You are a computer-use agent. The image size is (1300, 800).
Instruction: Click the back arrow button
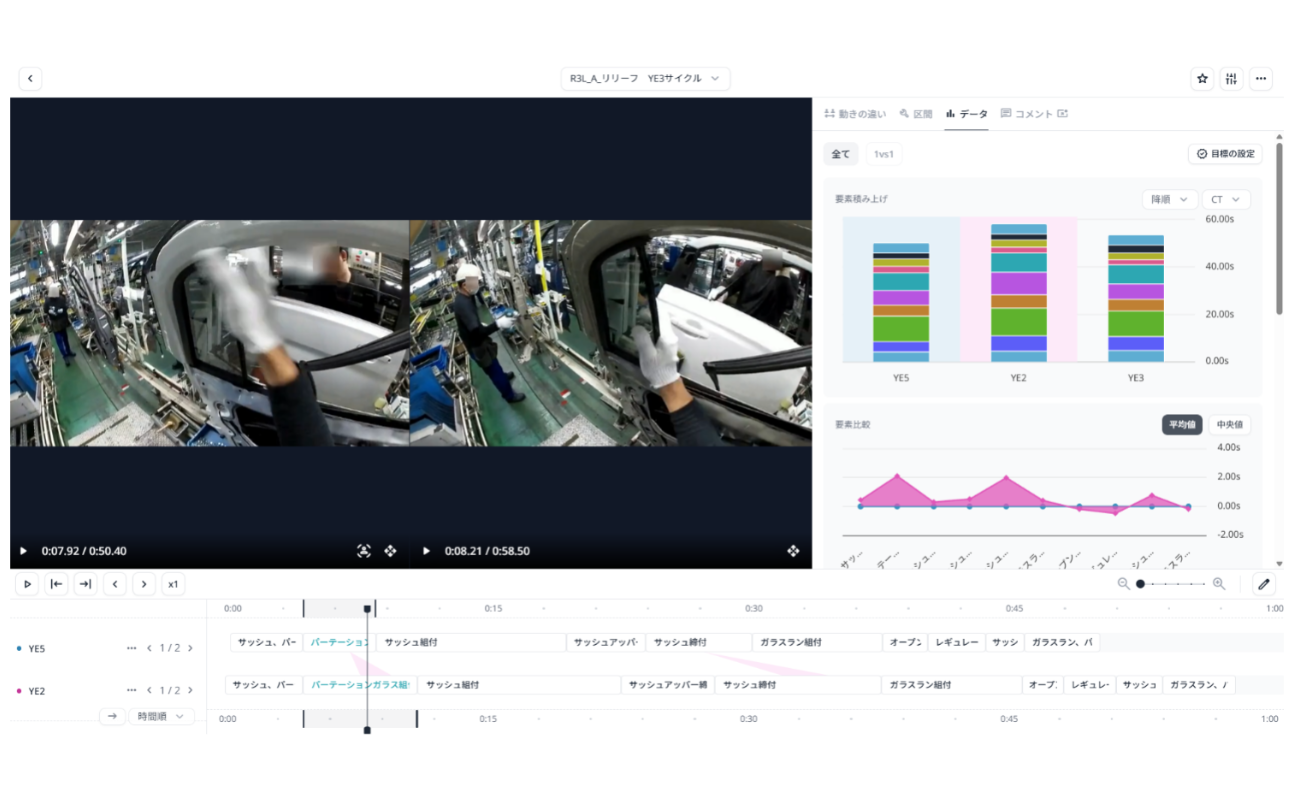point(30,79)
